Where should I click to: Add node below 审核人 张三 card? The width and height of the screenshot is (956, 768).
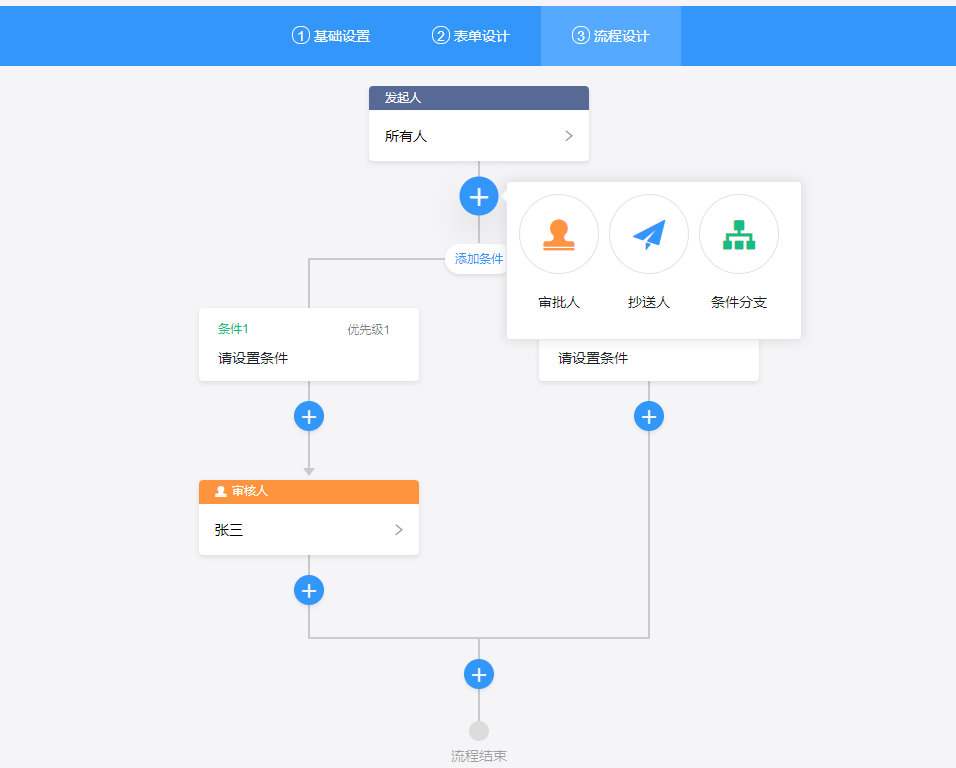point(309,590)
